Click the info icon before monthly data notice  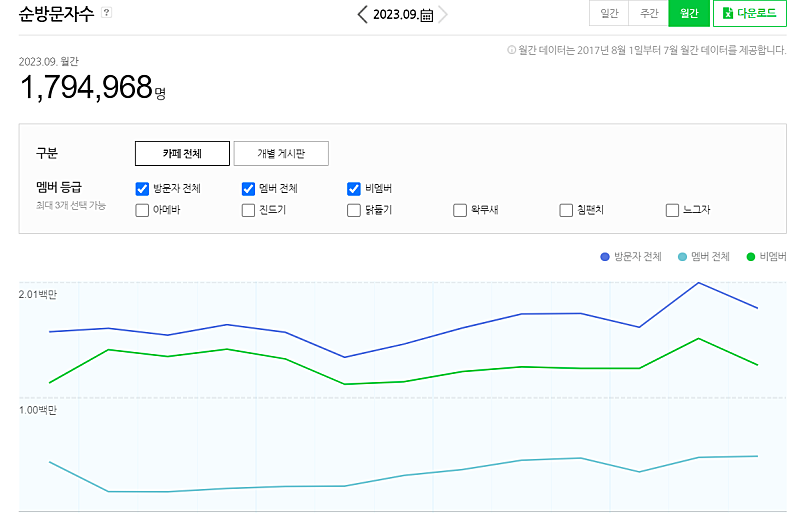point(512,50)
